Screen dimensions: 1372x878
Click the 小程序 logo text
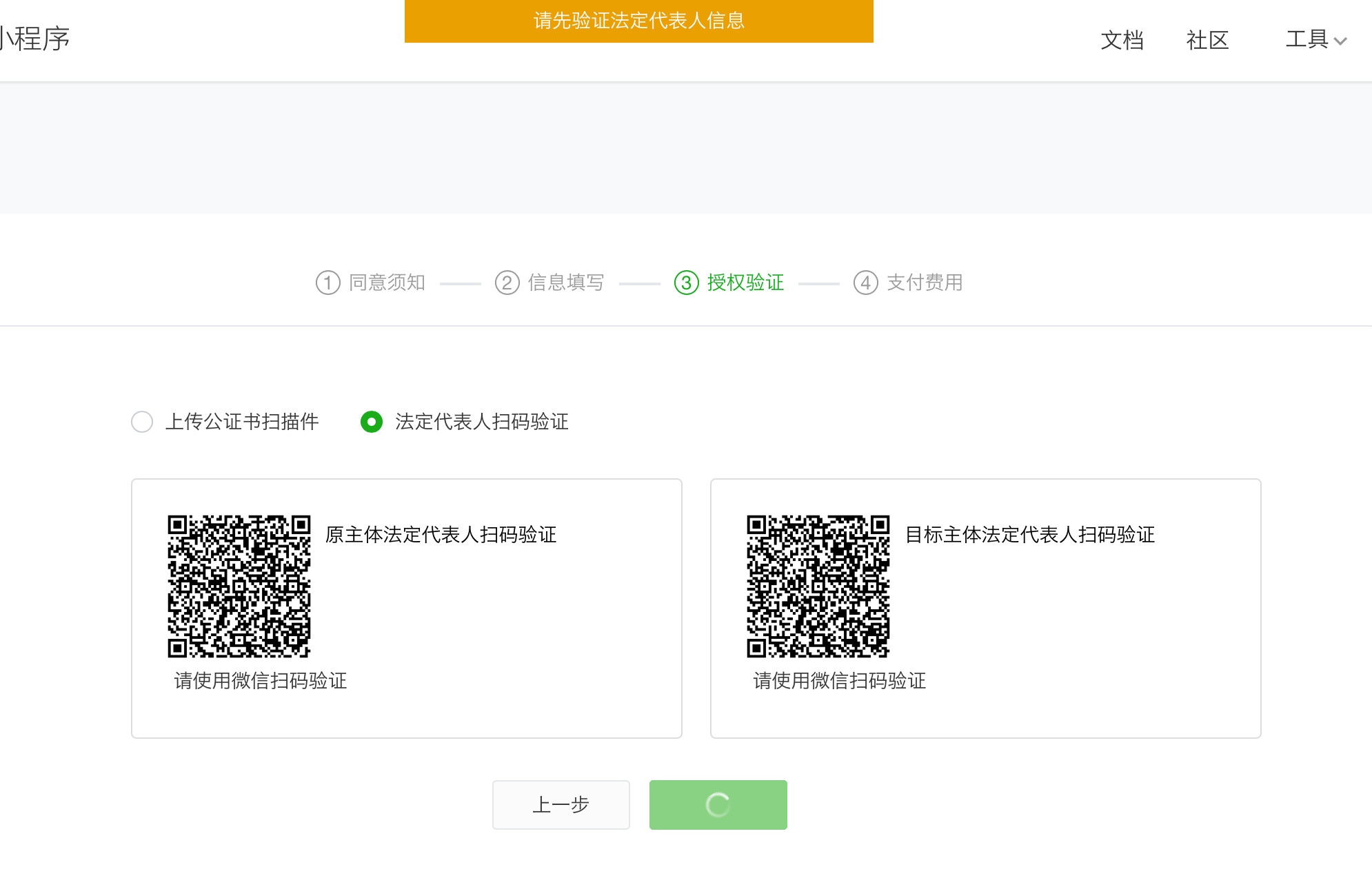click(34, 39)
